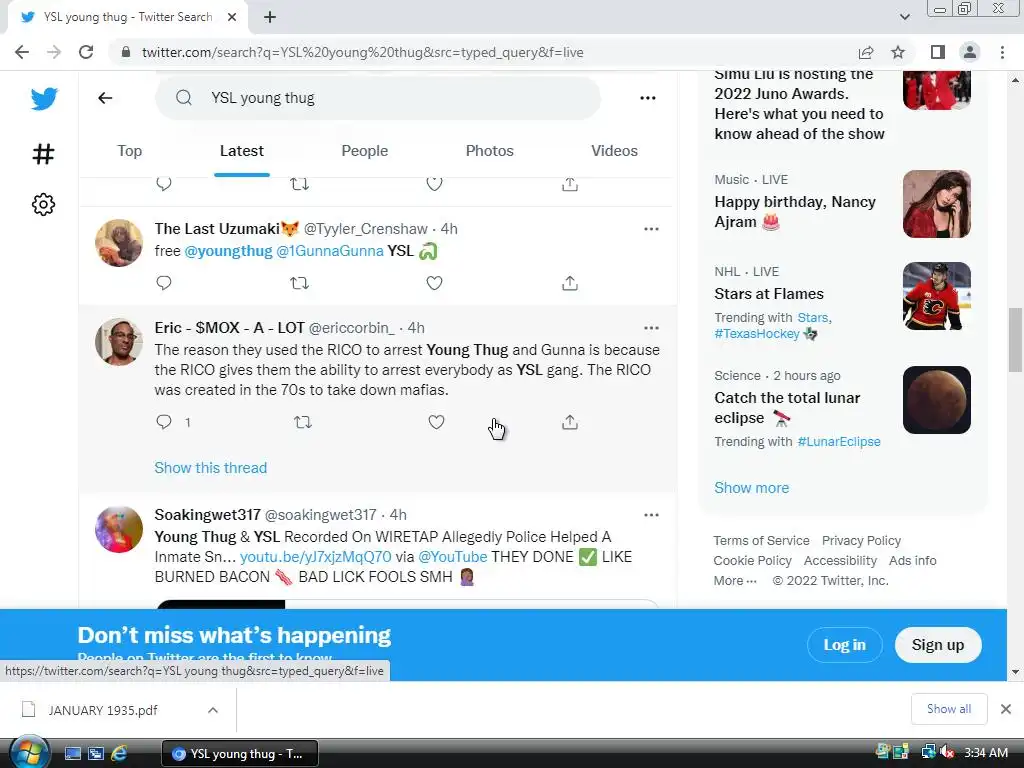
Task: Reload the page with the refresh icon
Action: (86, 52)
